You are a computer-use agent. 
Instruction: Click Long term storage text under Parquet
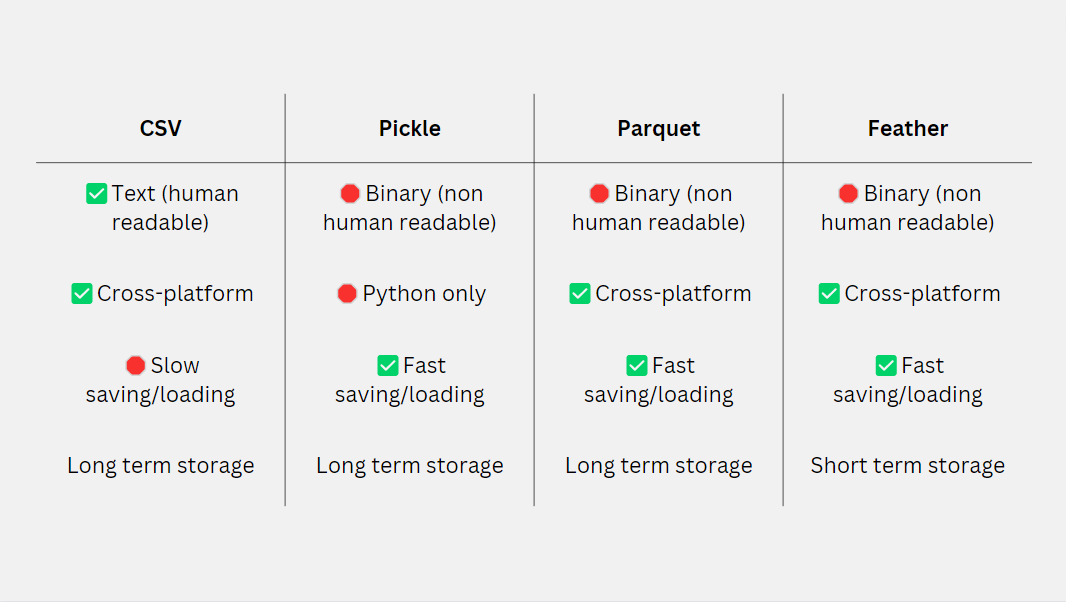click(x=659, y=466)
